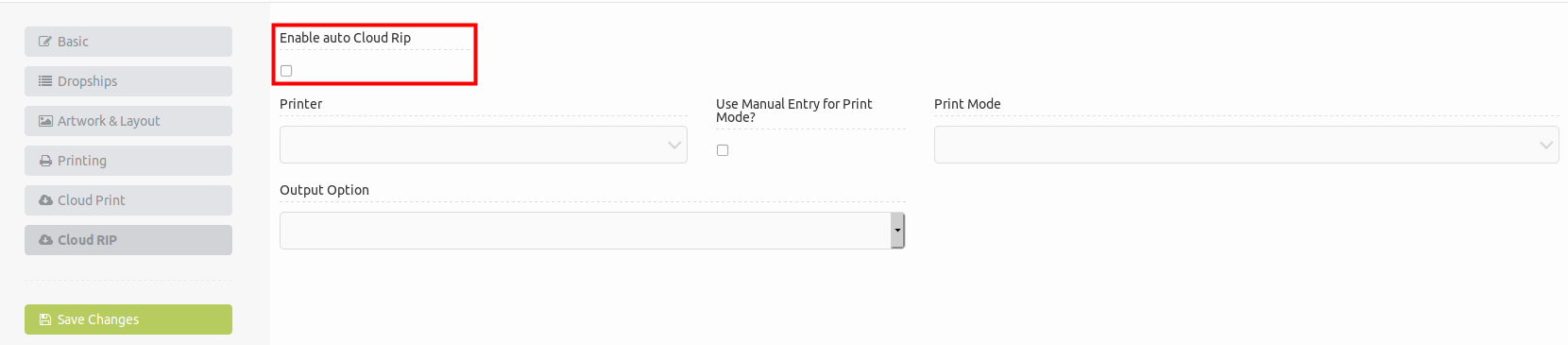Click the Save Changes floppy disk icon
The image size is (1568, 345).
point(45,319)
